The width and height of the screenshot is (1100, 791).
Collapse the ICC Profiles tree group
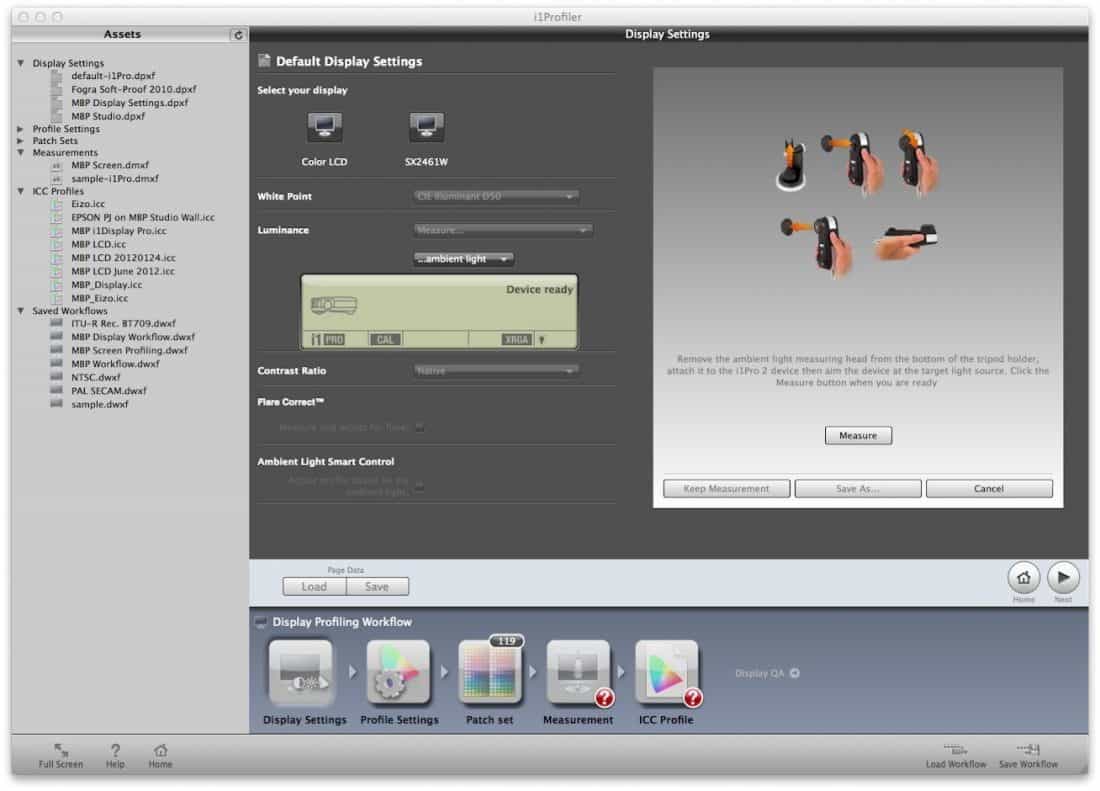tap(21, 191)
